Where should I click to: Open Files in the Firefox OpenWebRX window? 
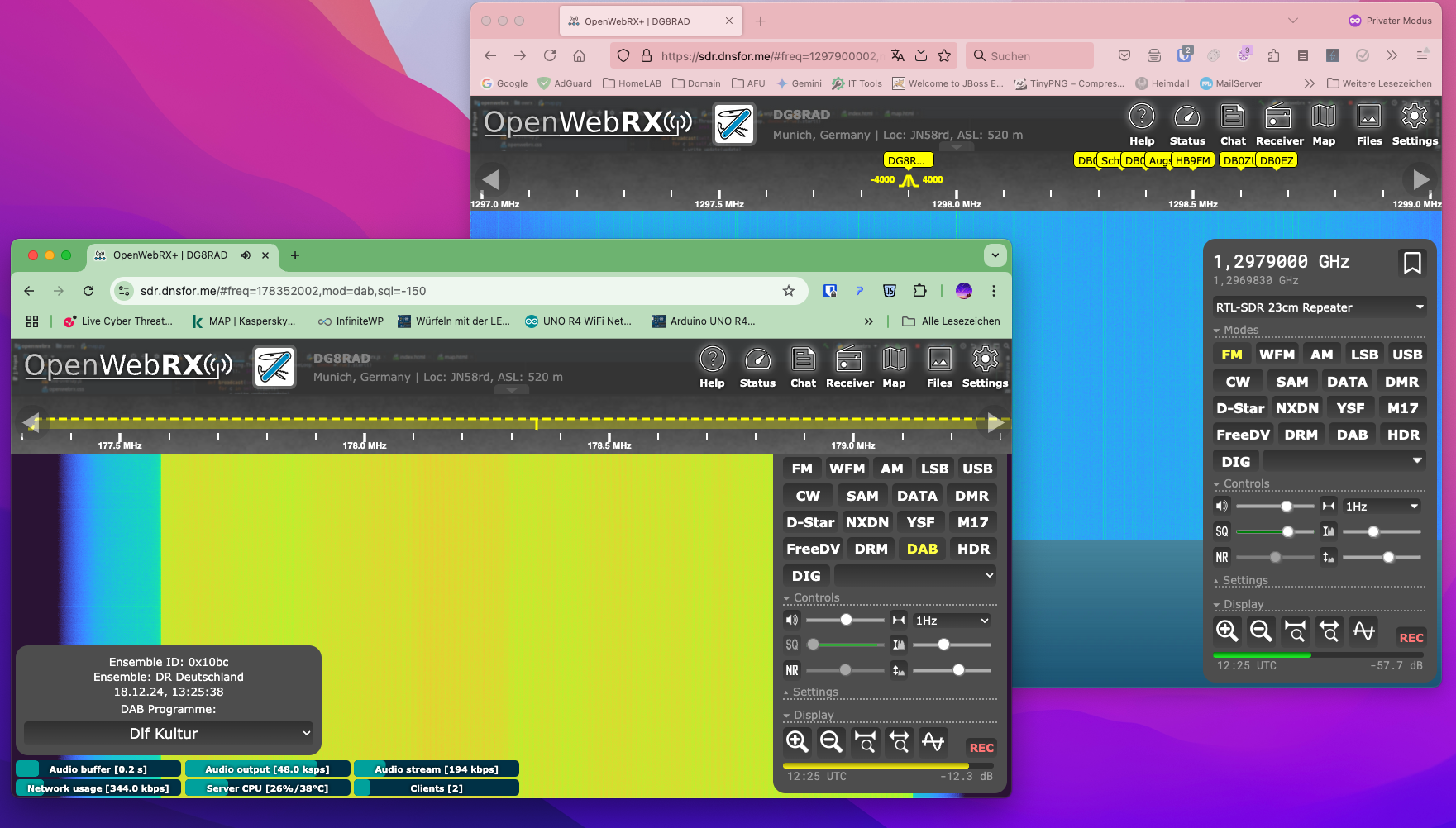coord(1369,126)
